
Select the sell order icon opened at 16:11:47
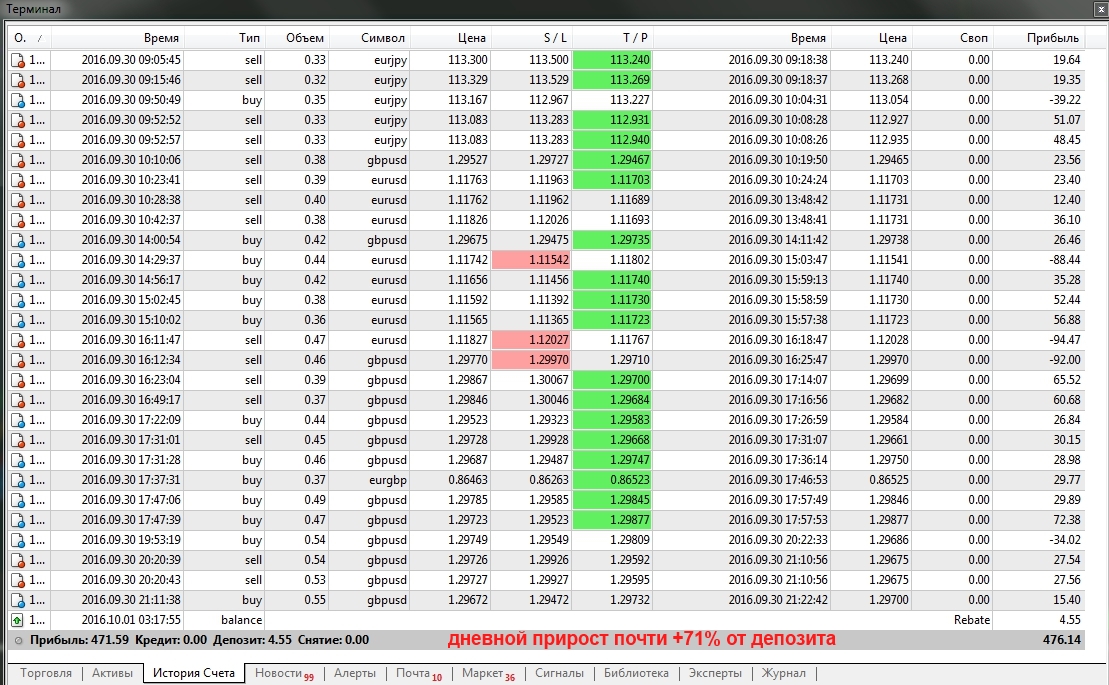18,341
